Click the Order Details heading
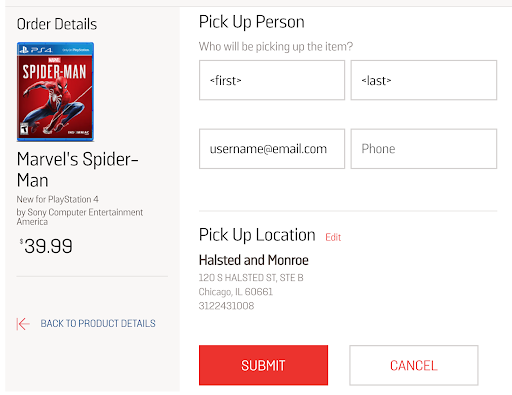512x395 pixels. [x=57, y=24]
